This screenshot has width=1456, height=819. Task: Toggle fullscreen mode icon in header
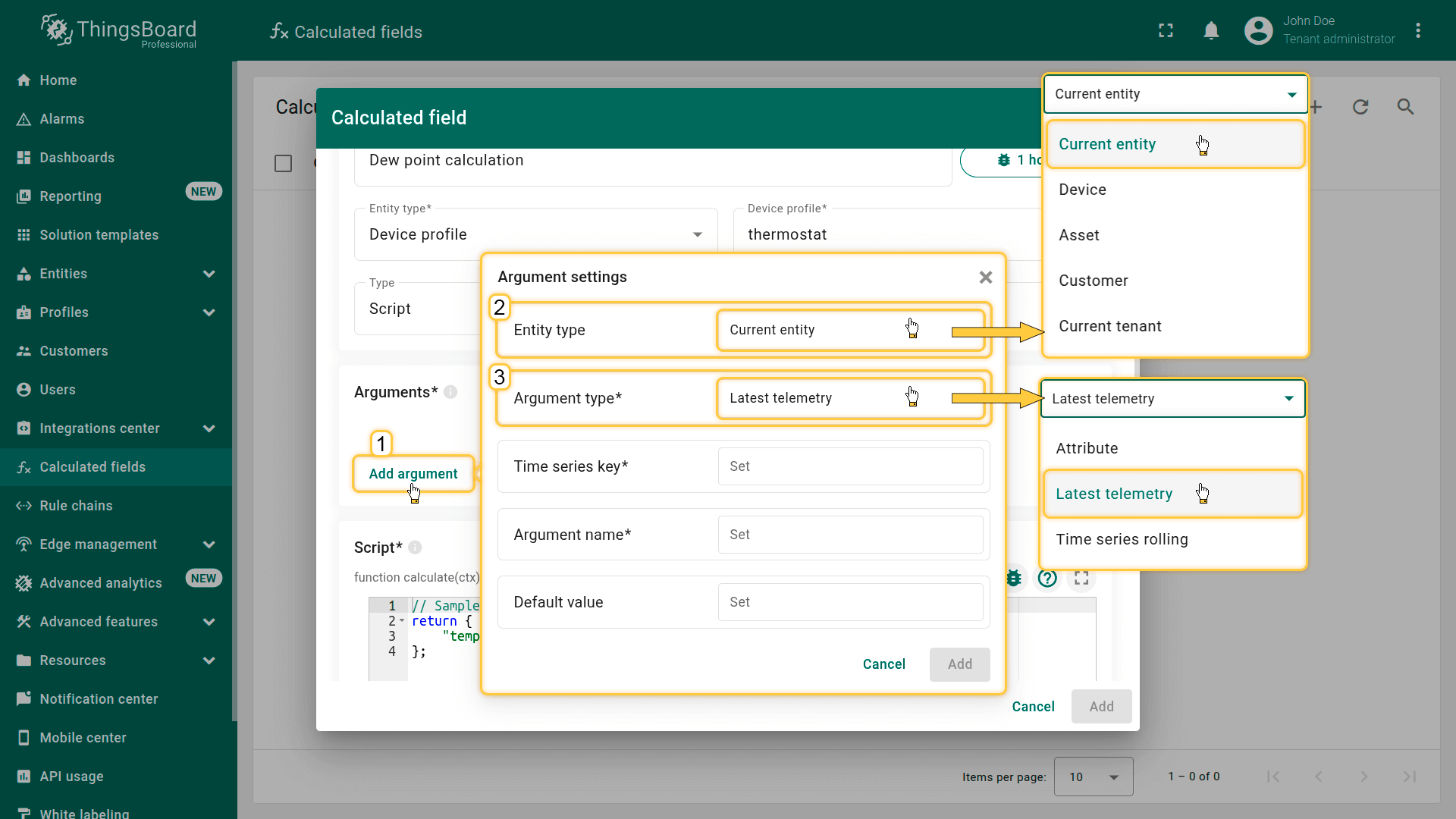pyautogui.click(x=1166, y=31)
